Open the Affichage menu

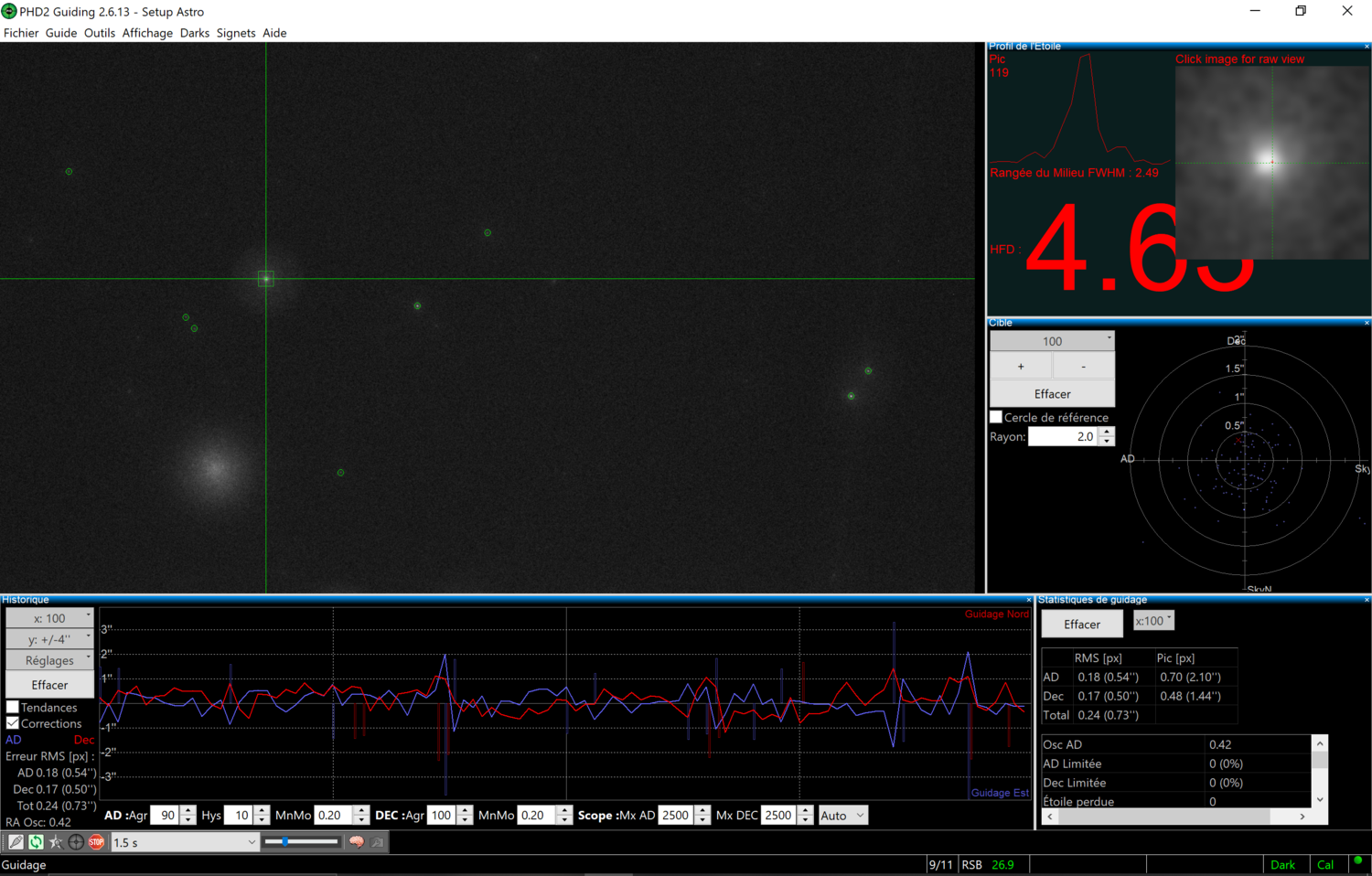[147, 33]
